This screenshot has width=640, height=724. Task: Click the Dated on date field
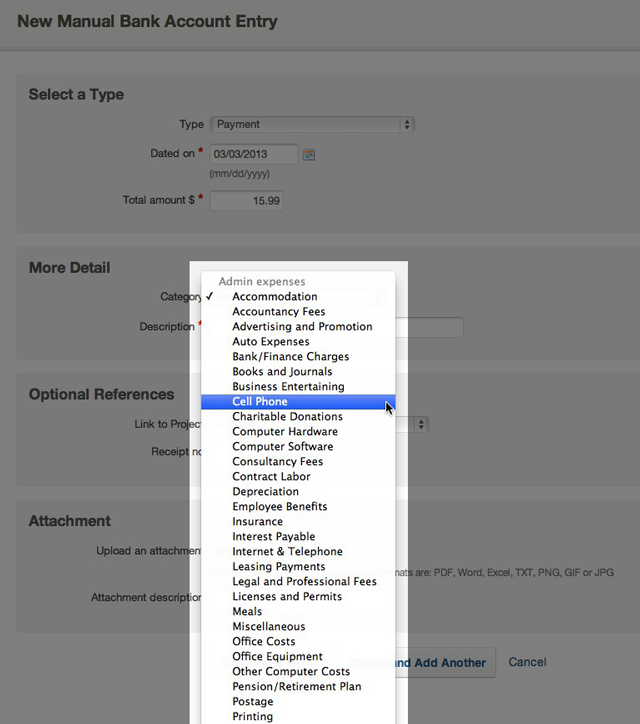point(254,154)
